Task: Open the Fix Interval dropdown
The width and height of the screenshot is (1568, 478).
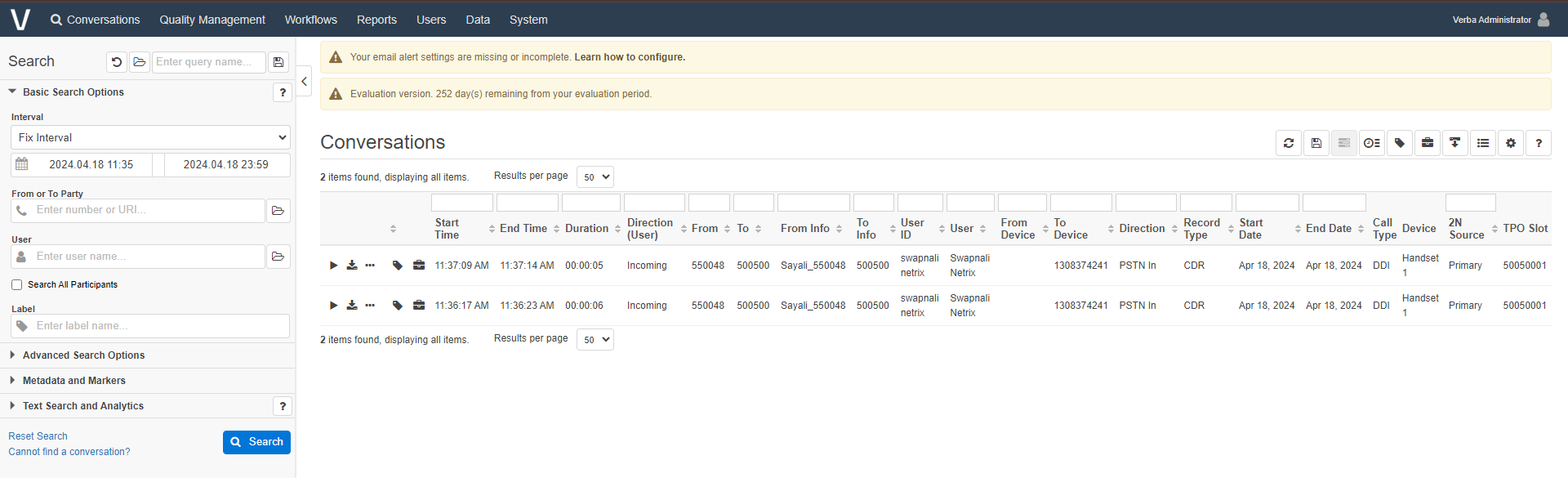Action: pos(151,137)
